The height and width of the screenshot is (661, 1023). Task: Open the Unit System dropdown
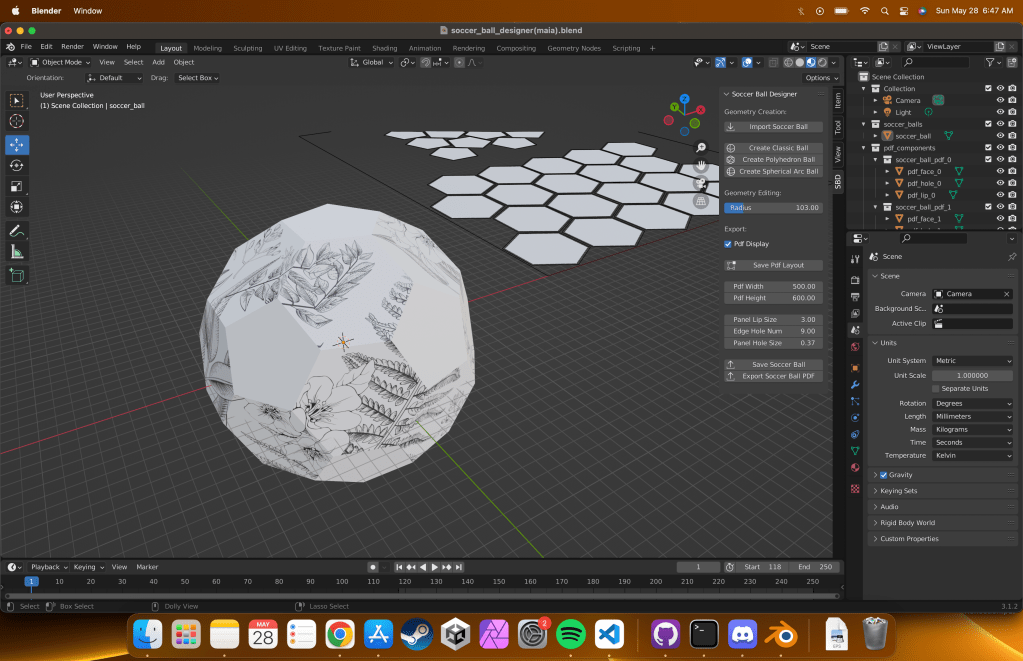click(972, 361)
